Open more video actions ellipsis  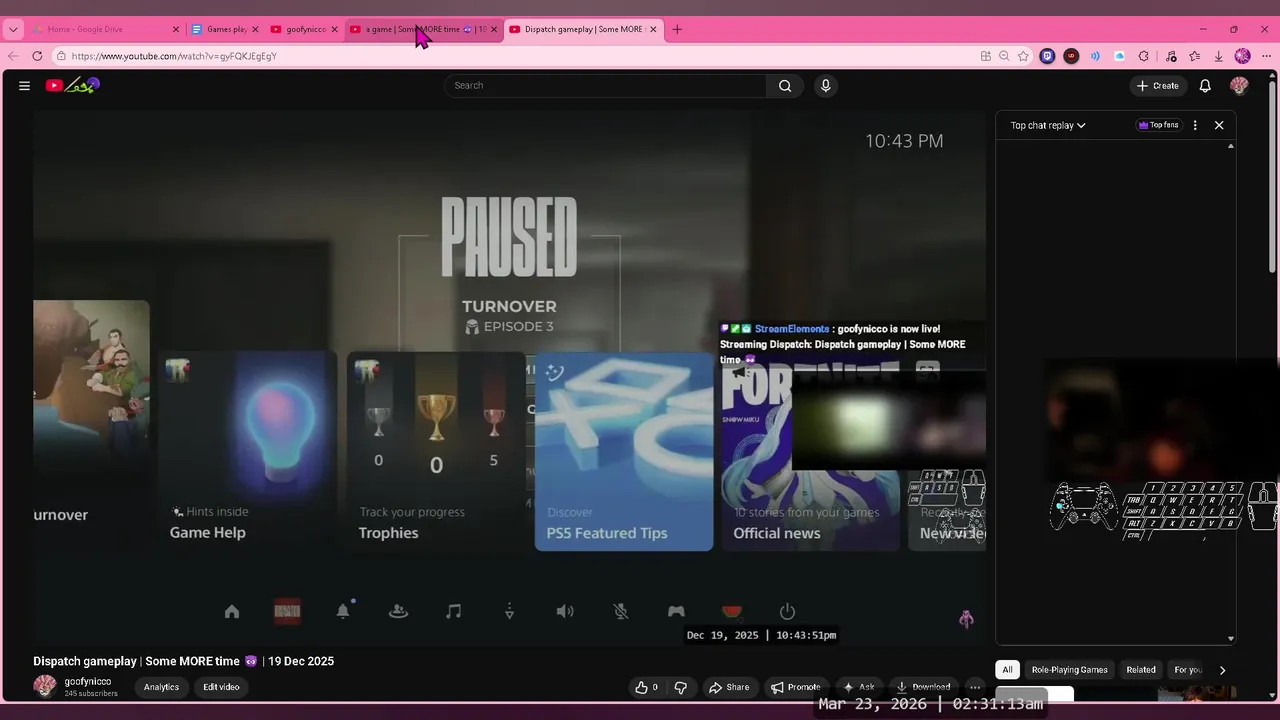[975, 687]
